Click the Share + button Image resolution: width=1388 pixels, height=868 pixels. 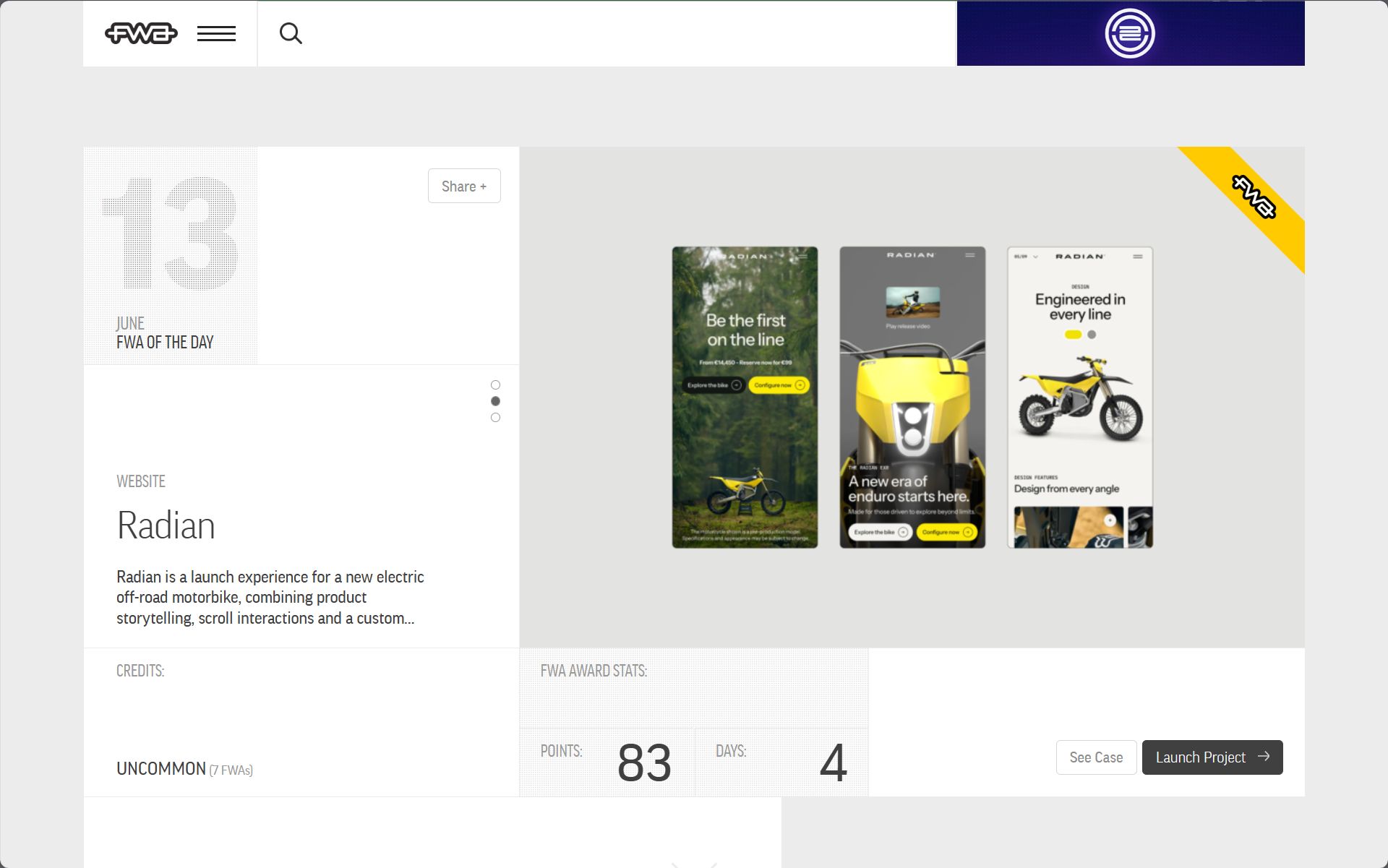pos(464,186)
